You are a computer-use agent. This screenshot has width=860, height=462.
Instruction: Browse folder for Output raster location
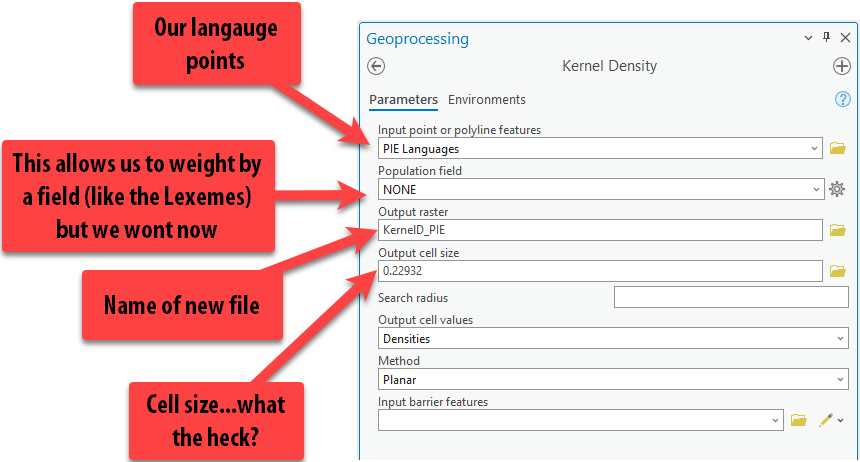838,231
